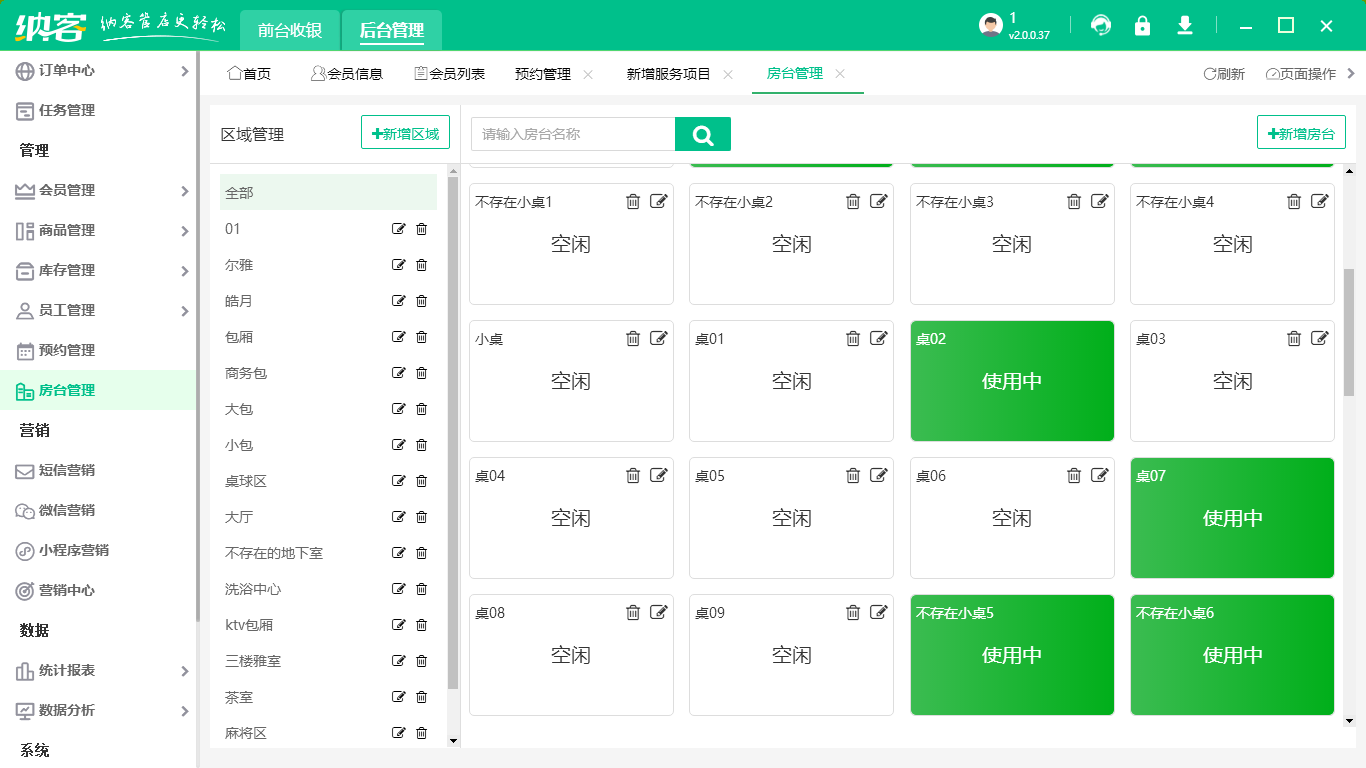
Task: Click the edit pencil icon on 桌03 card
Action: point(1320,338)
